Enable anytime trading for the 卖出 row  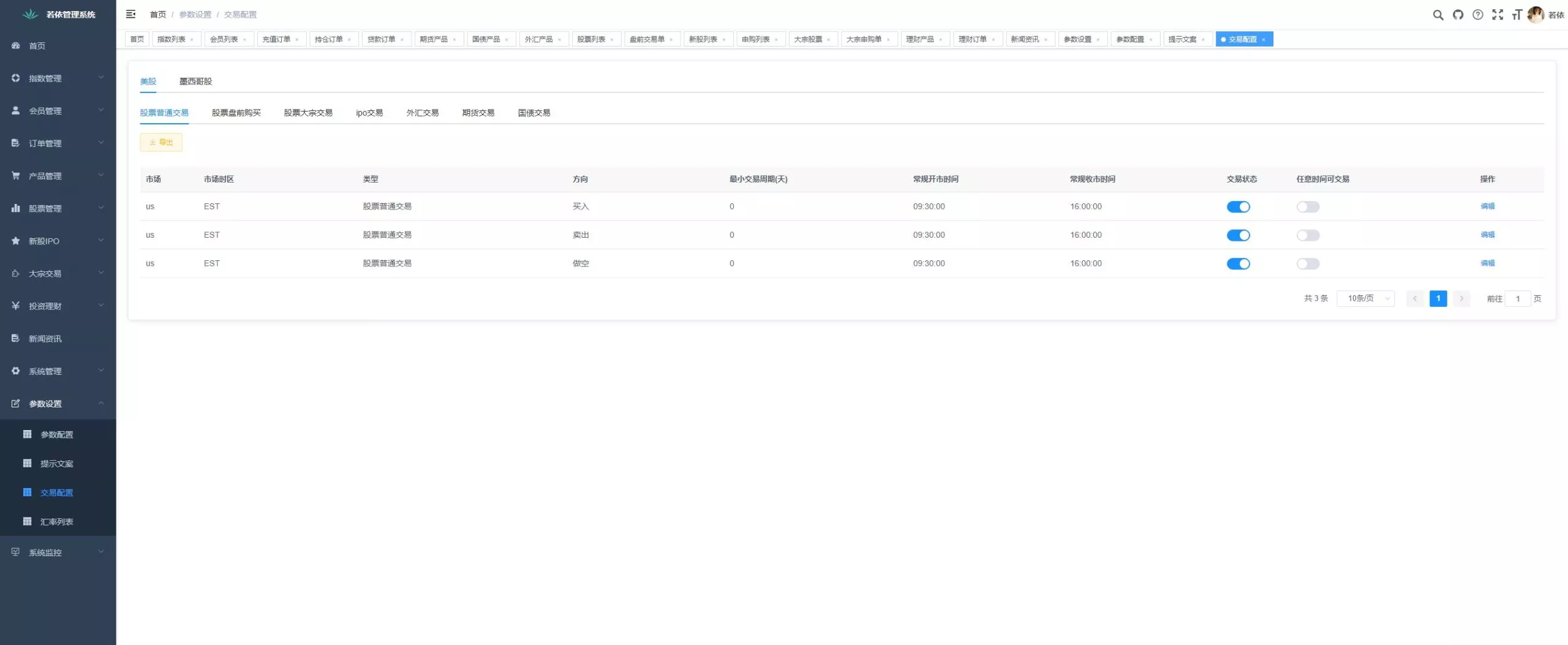click(1308, 235)
